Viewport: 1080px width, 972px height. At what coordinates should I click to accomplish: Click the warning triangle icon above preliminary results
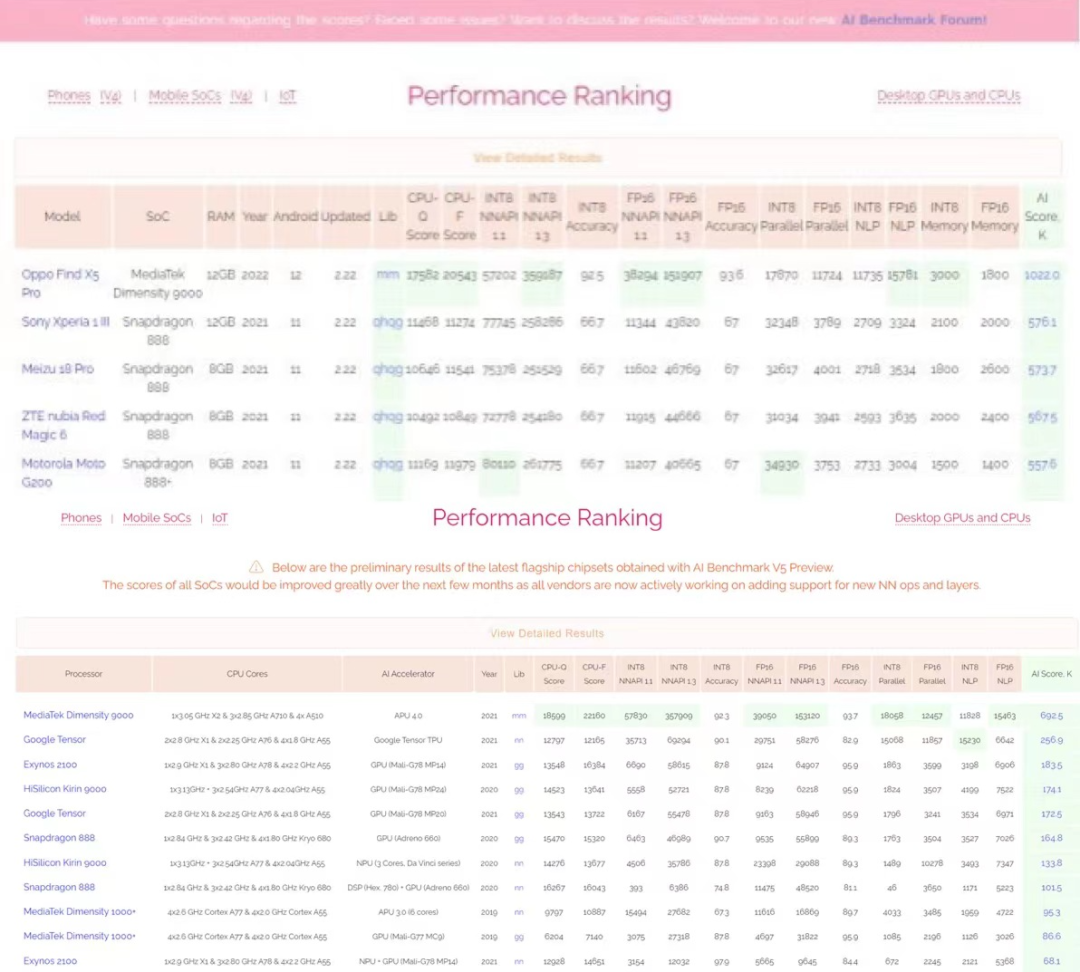(x=256, y=567)
